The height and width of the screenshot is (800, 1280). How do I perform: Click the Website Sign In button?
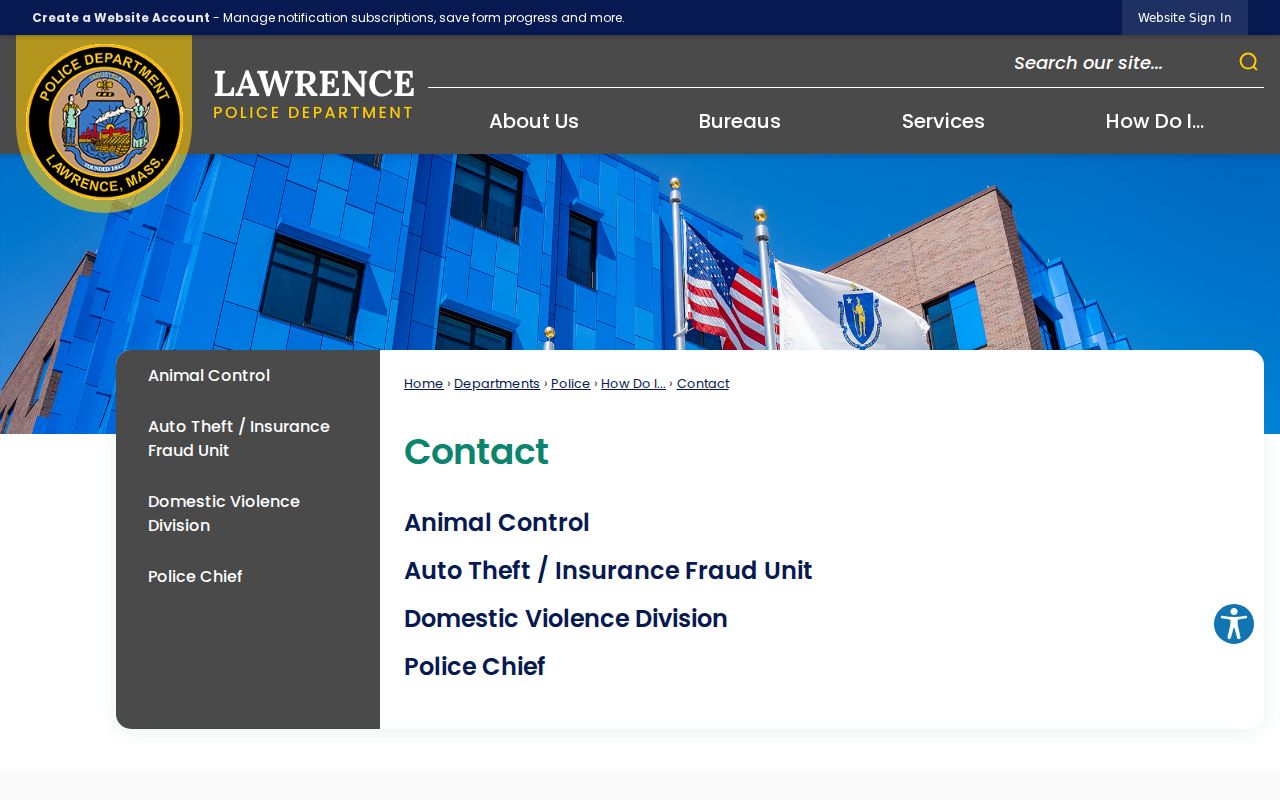click(x=1185, y=17)
